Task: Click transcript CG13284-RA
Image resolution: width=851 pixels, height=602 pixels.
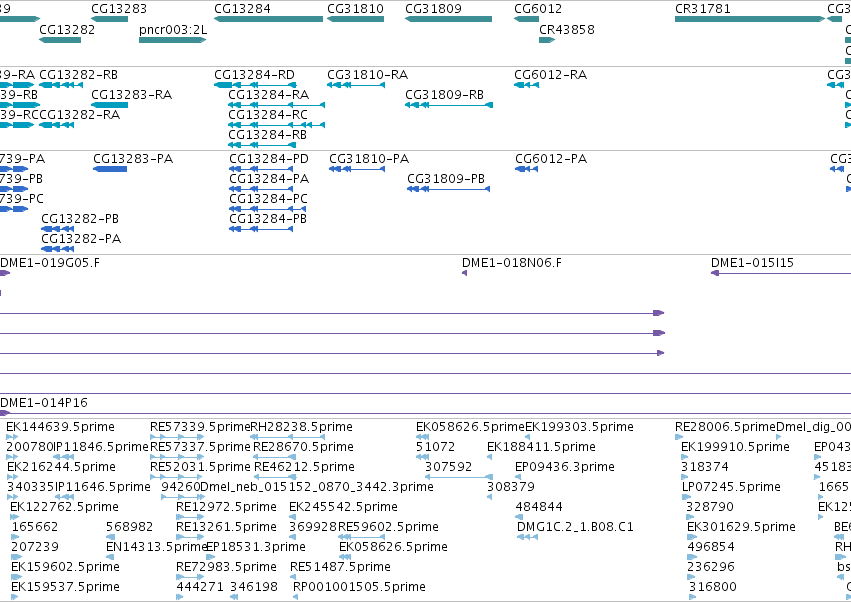Action: point(276,105)
